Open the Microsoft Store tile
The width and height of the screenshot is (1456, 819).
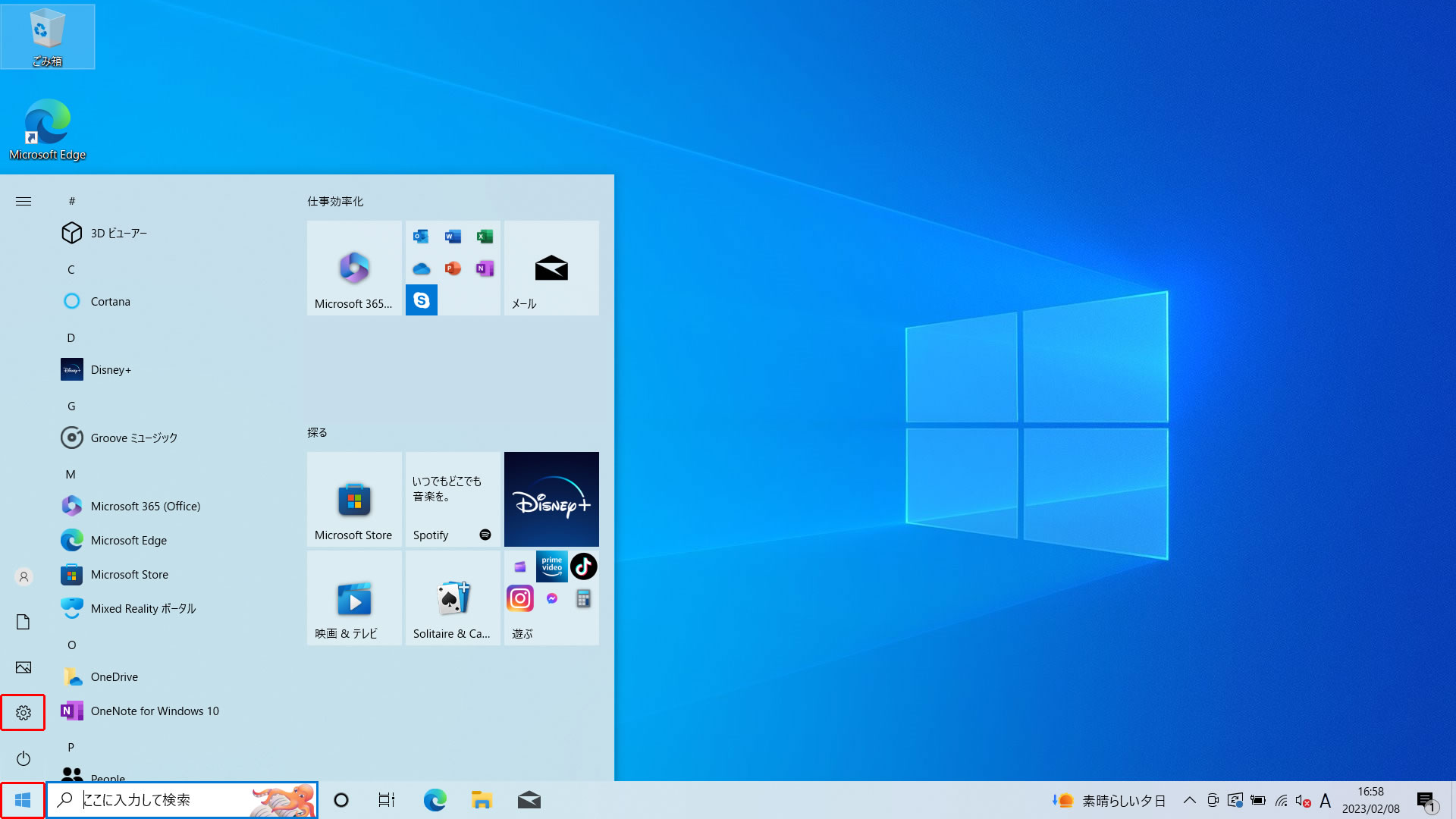(354, 499)
